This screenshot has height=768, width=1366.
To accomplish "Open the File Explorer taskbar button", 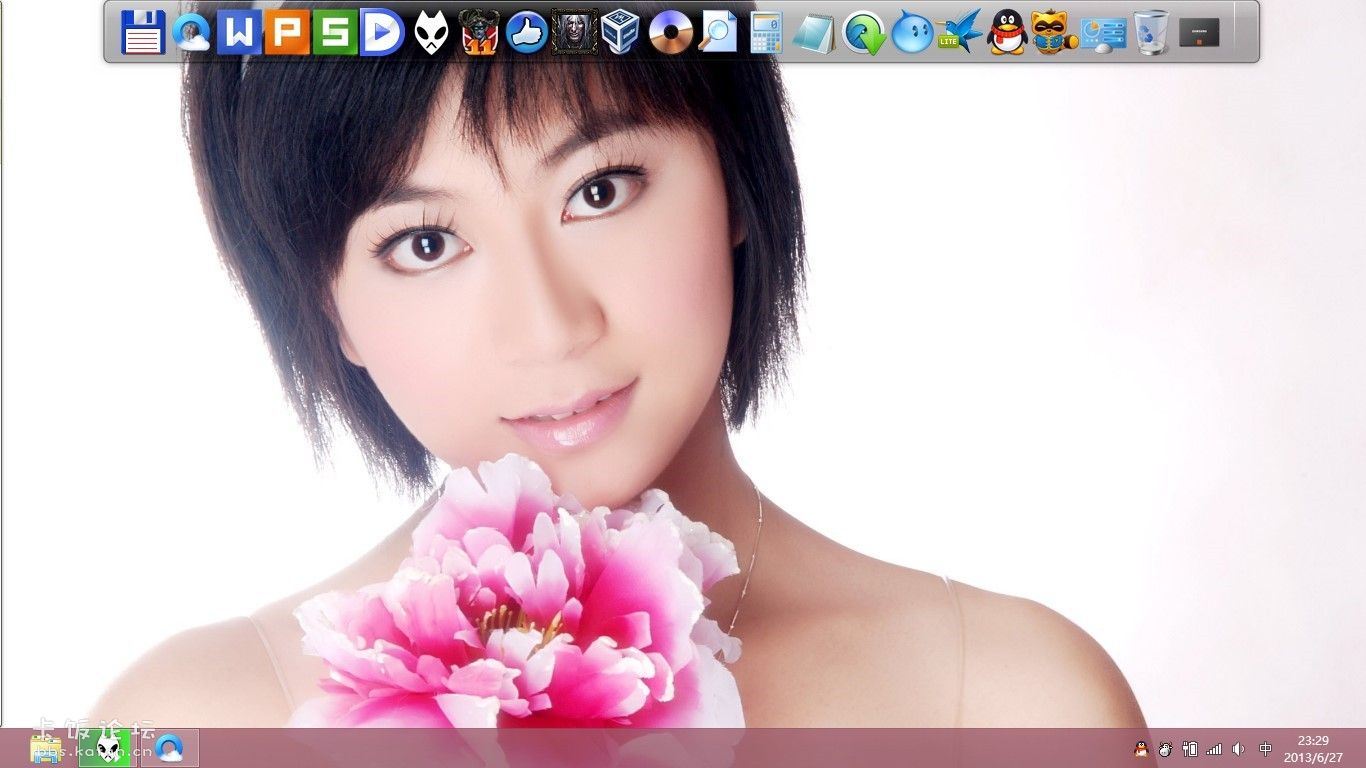I will click(46, 748).
